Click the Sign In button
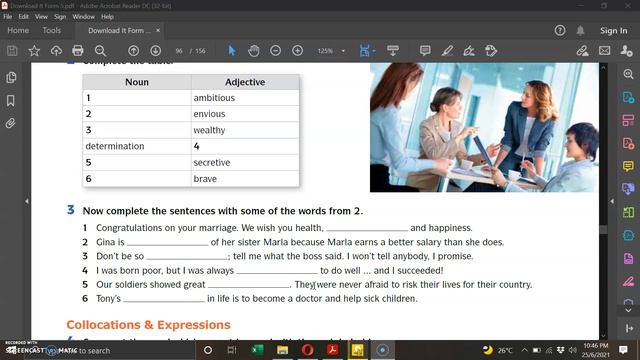Image resolution: width=640 pixels, height=360 pixels. (x=613, y=31)
